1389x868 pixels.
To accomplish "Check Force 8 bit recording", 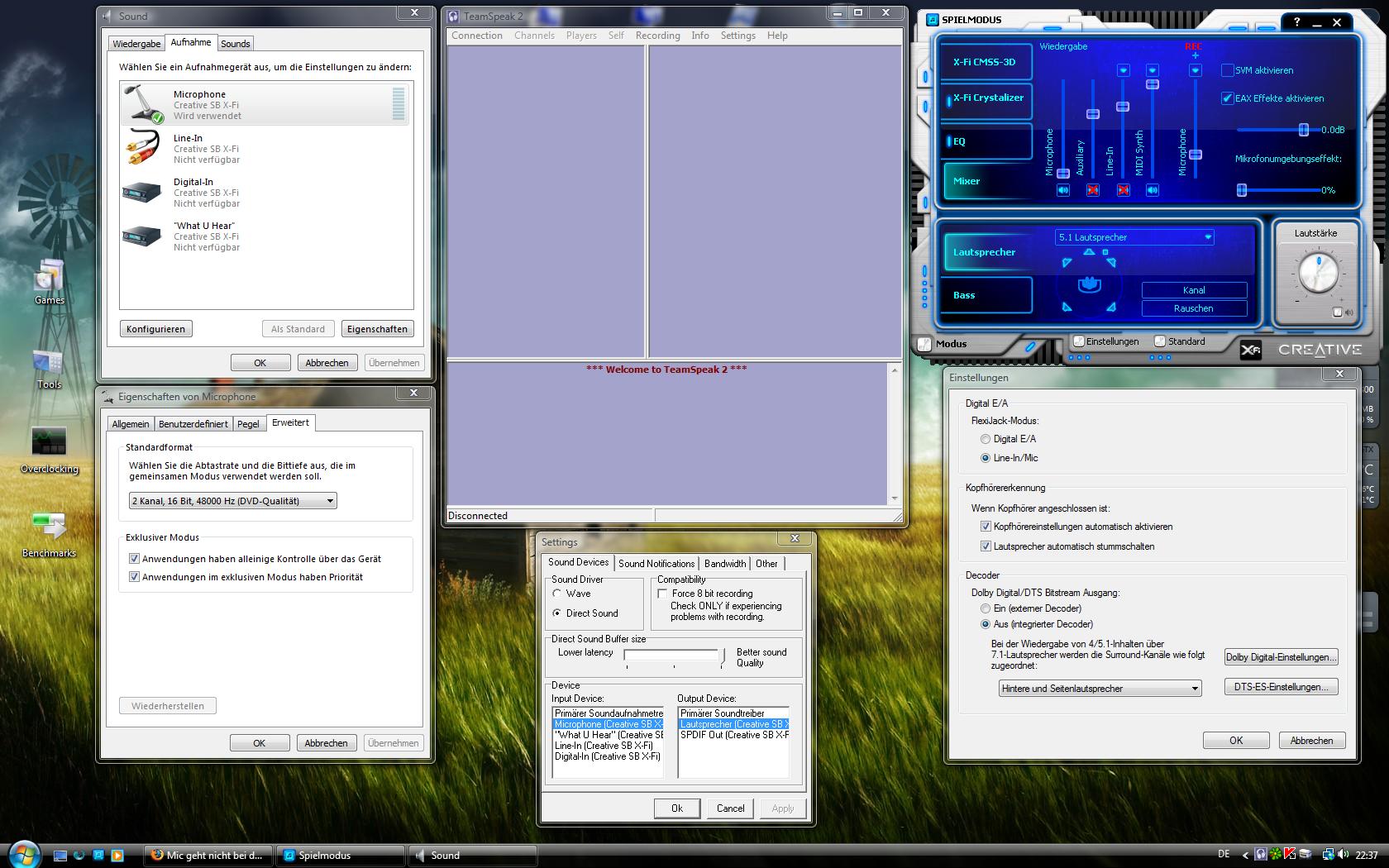I will (x=662, y=594).
